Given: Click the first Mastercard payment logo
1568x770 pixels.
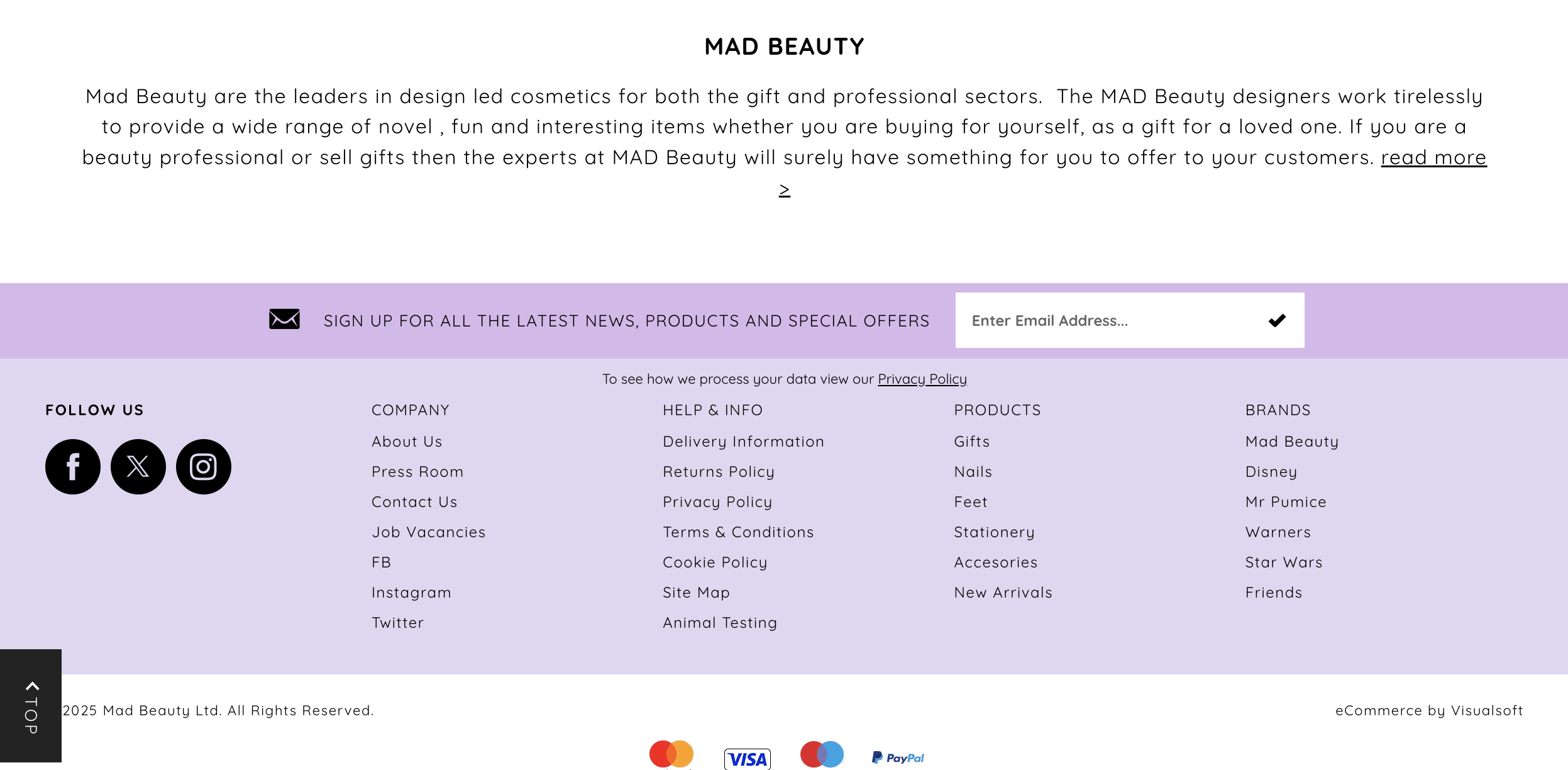Looking at the screenshot, I should tap(671, 754).
